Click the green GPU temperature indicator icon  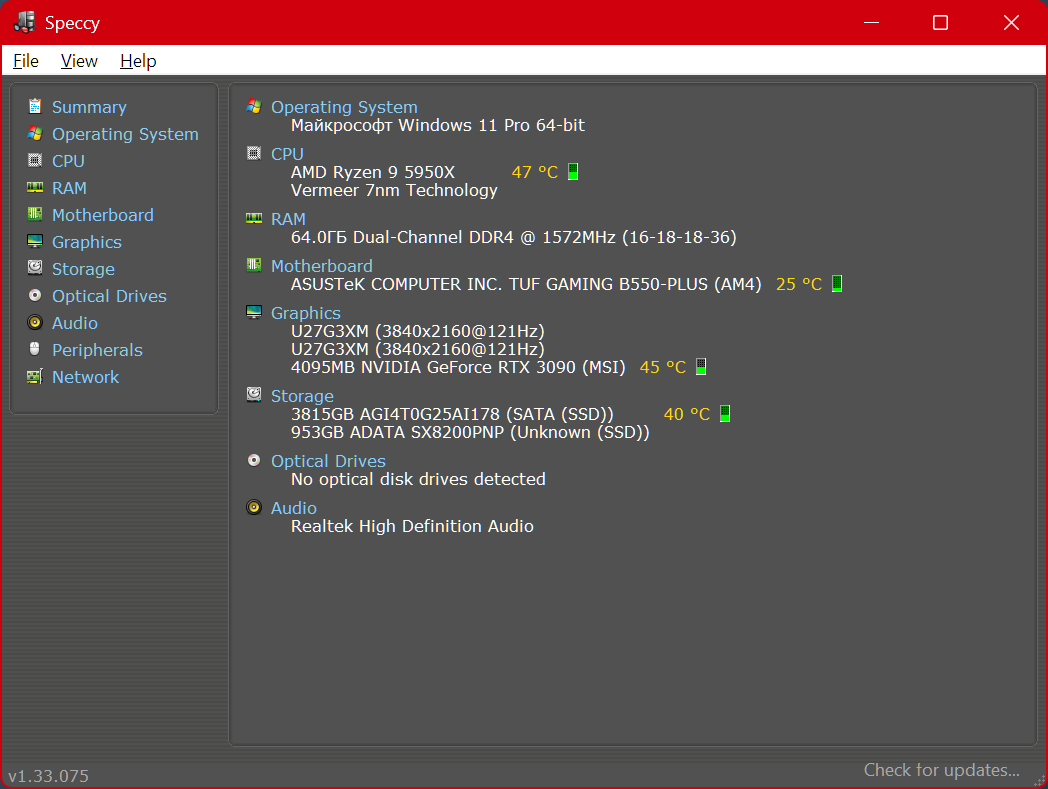701,366
